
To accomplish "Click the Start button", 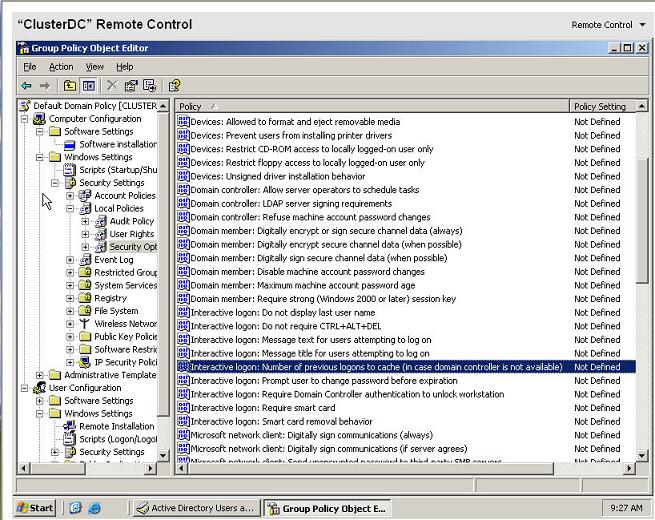I will pyautogui.click(x=35, y=508).
